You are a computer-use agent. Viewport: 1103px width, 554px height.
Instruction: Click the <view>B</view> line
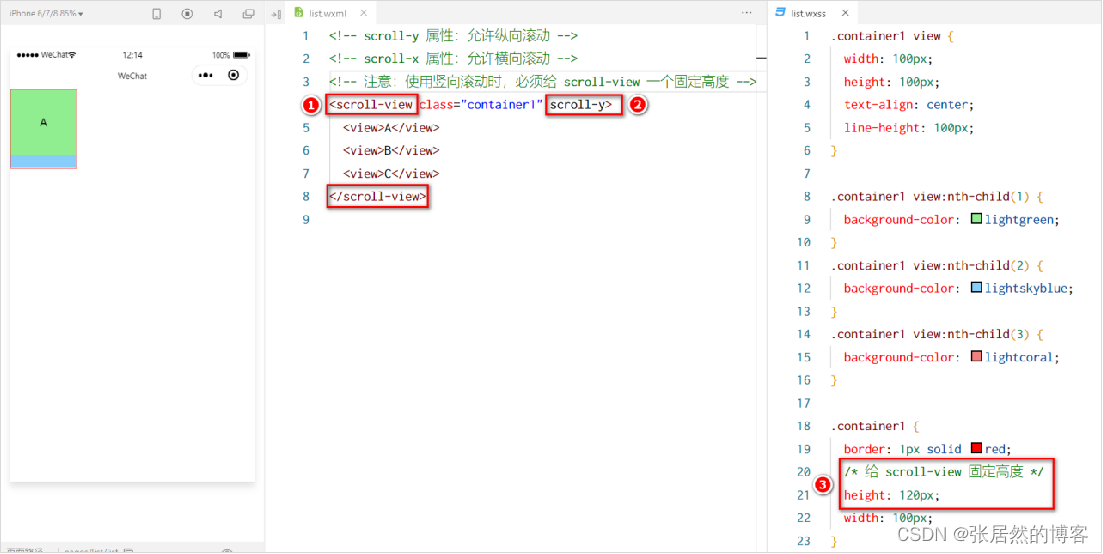point(391,150)
